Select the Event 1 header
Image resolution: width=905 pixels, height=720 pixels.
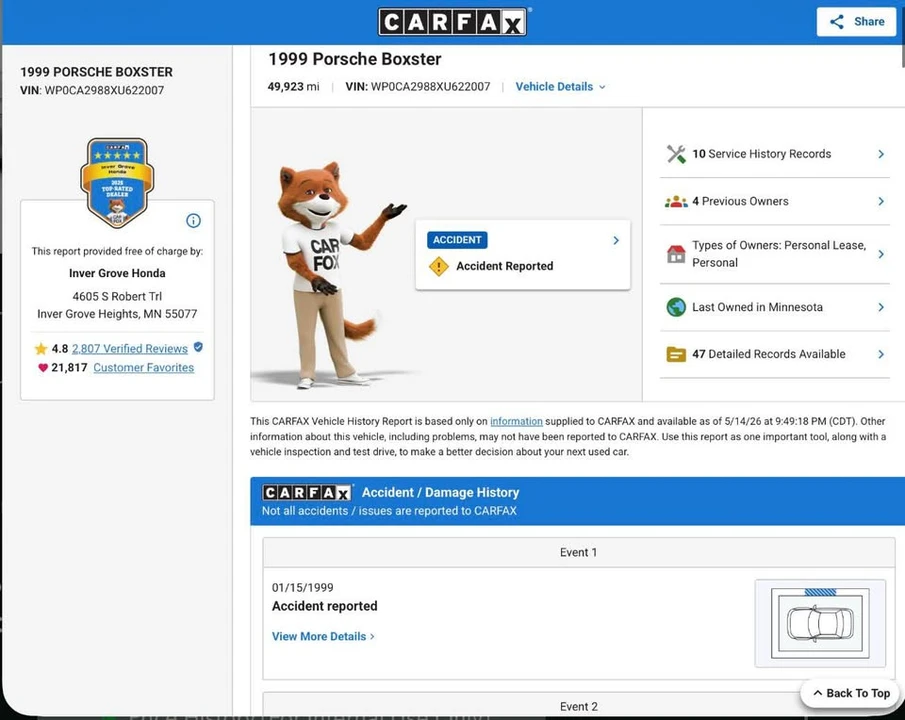coord(578,553)
